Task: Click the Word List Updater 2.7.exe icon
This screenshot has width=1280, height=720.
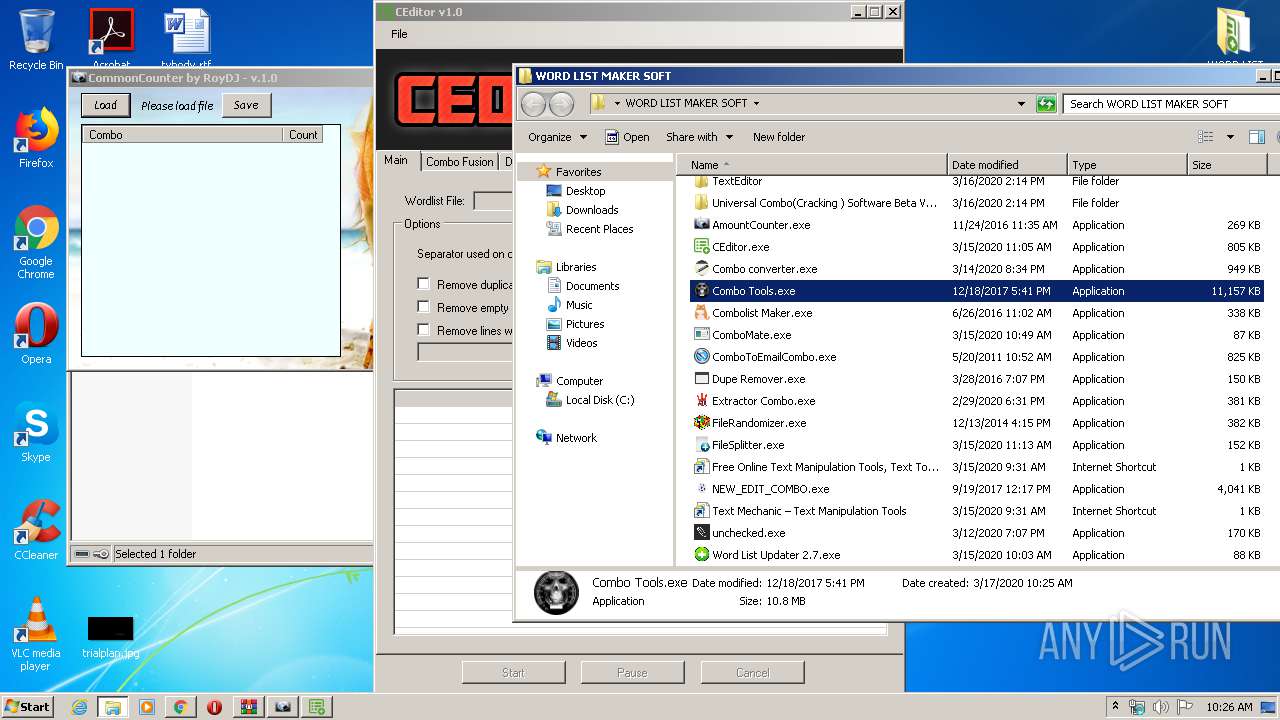Action: pyautogui.click(x=702, y=555)
